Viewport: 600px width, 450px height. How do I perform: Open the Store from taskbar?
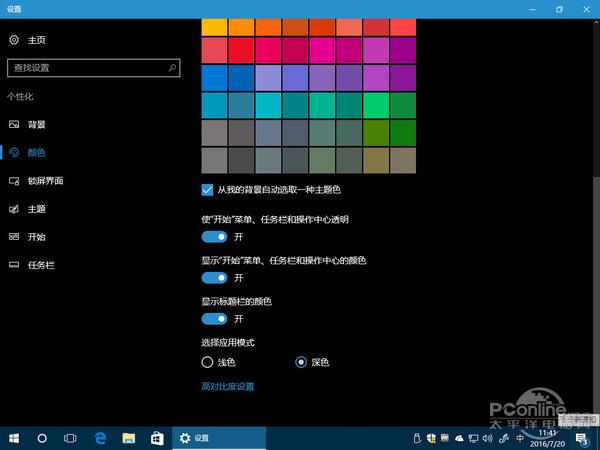click(157, 438)
